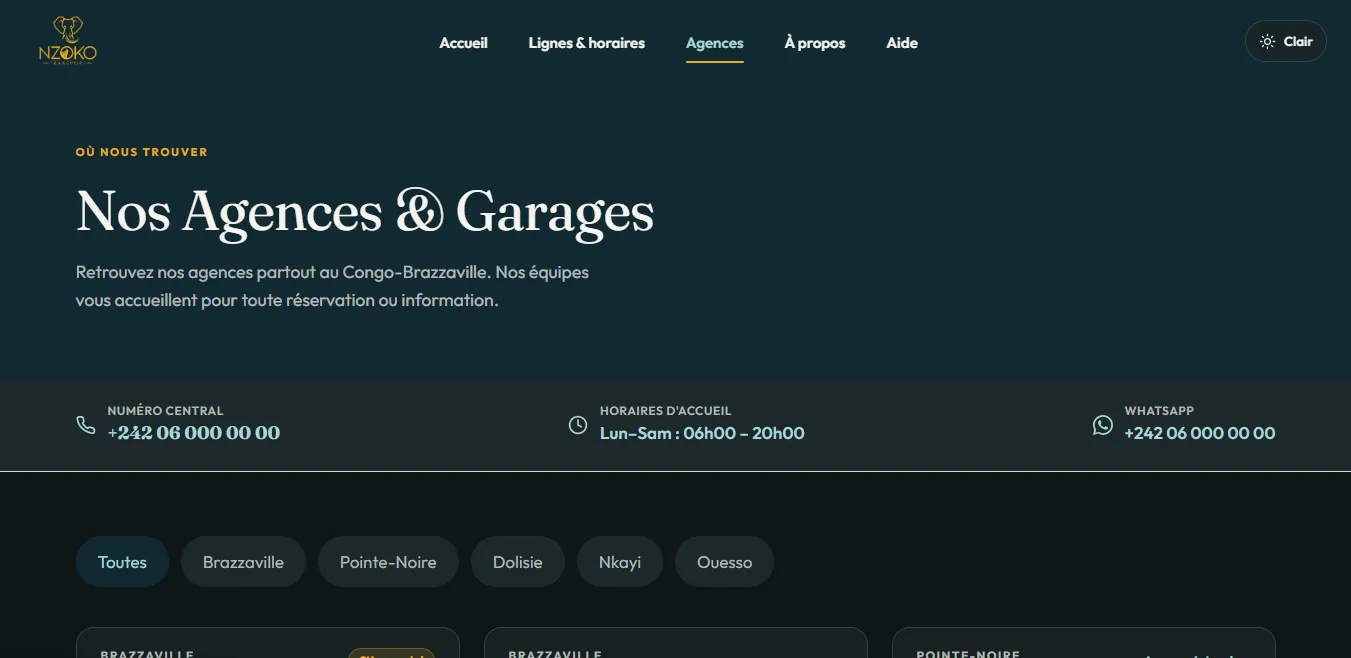Screen dimensions: 1351x658
Task: Click the Nos Agences & Garages heading
Action: [365, 212]
